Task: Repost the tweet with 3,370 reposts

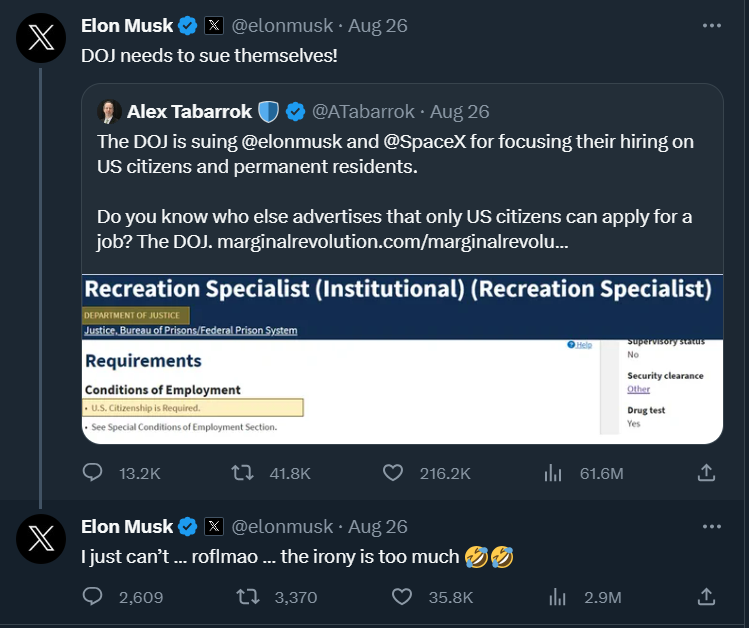Action: click(248, 596)
